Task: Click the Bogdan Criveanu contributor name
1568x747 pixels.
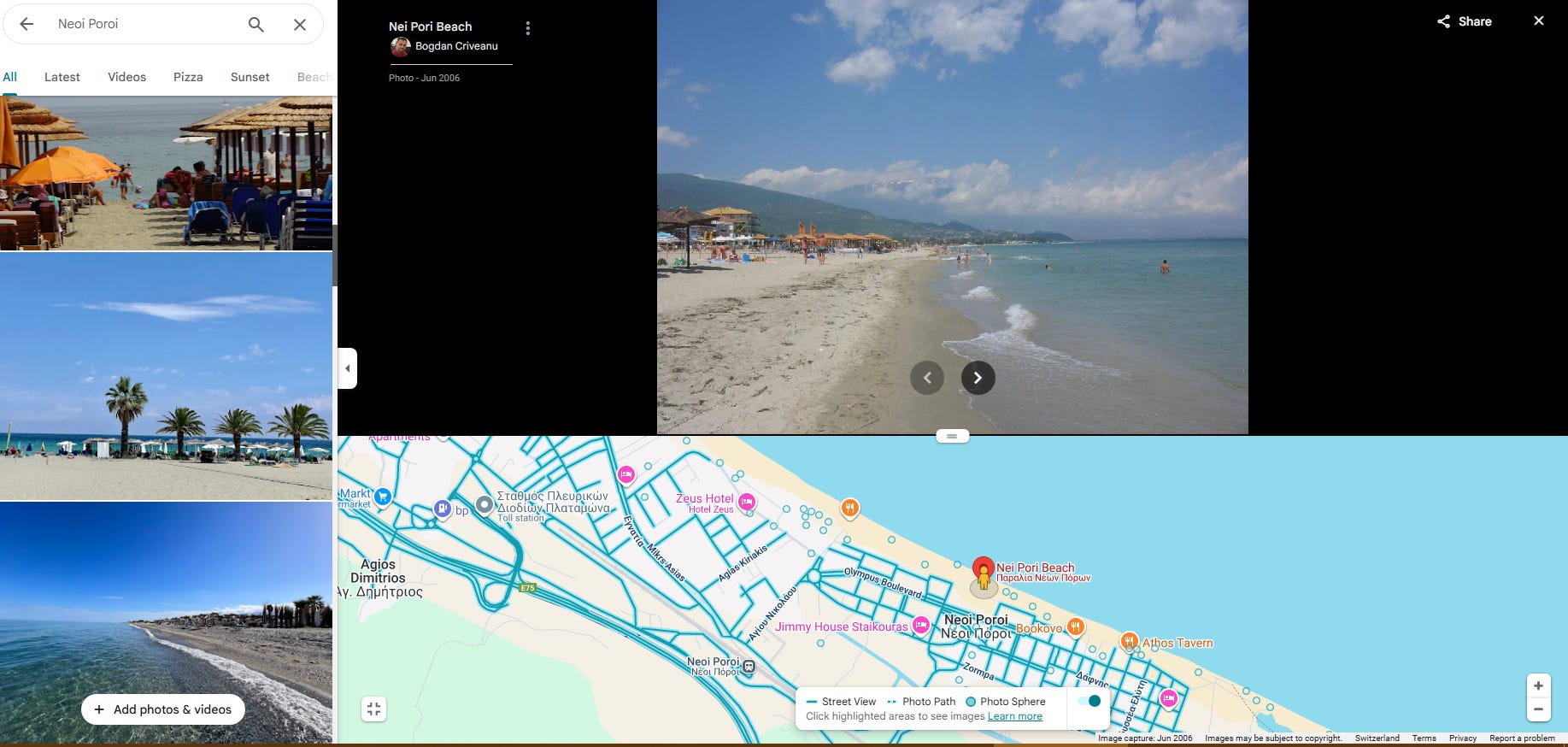Action: tap(456, 46)
